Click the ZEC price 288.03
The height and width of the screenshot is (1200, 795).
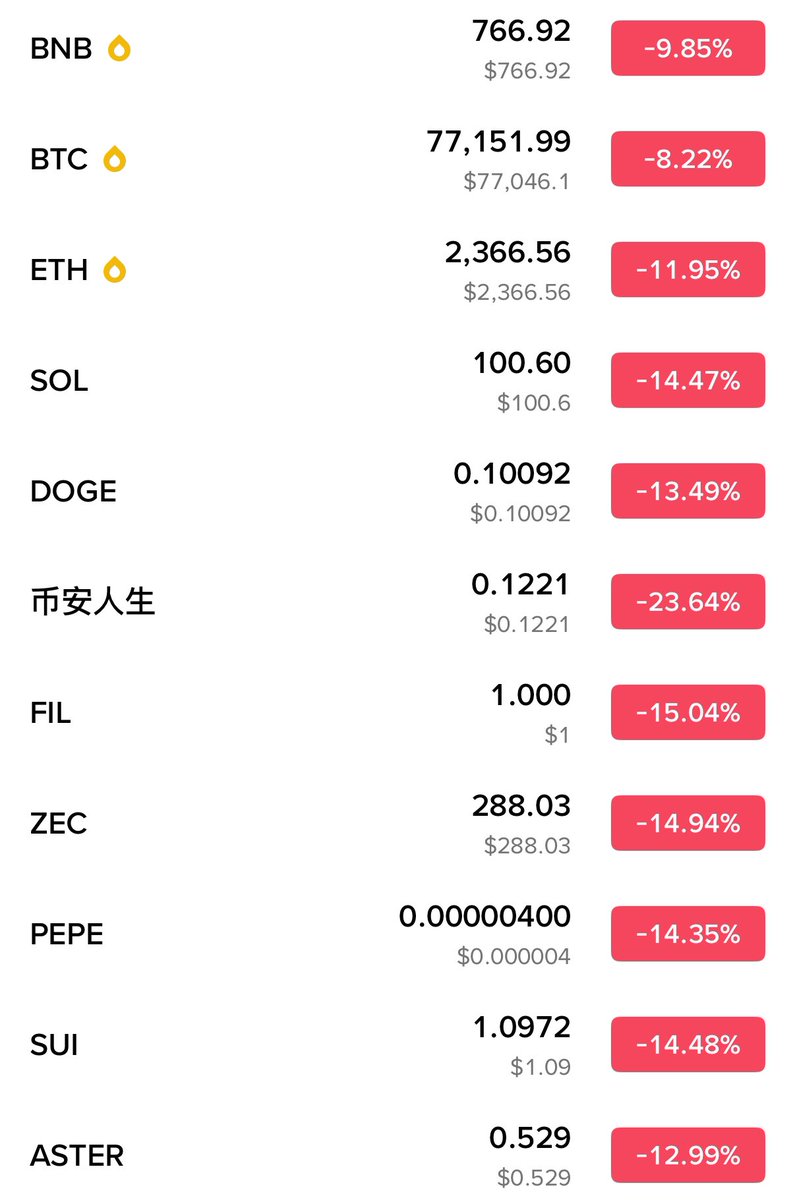521,806
